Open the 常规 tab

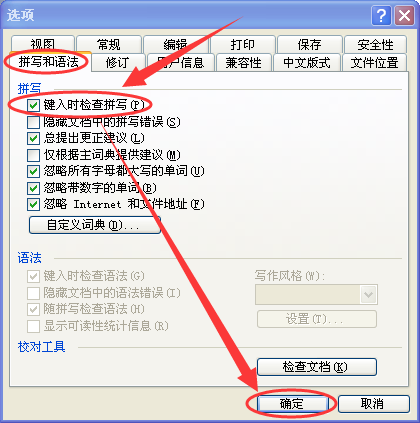[109, 44]
